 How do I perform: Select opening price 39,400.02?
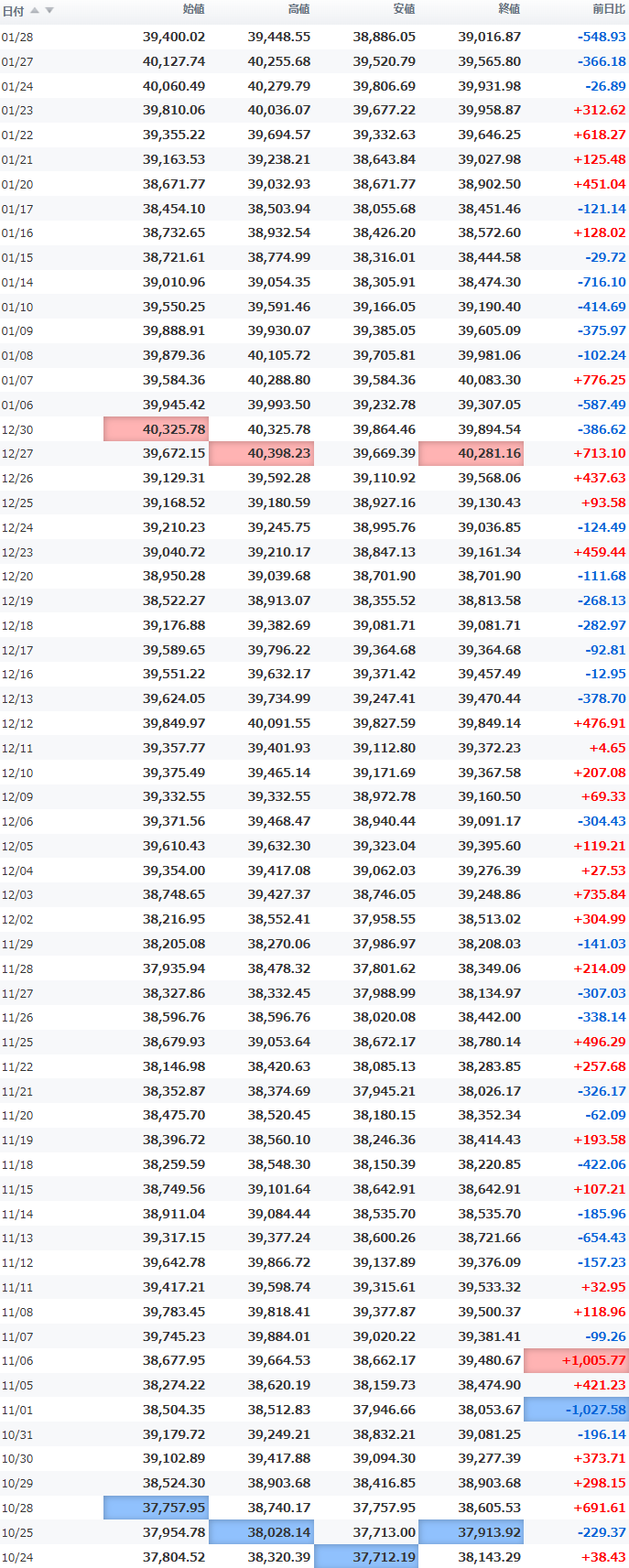pyautogui.click(x=174, y=37)
